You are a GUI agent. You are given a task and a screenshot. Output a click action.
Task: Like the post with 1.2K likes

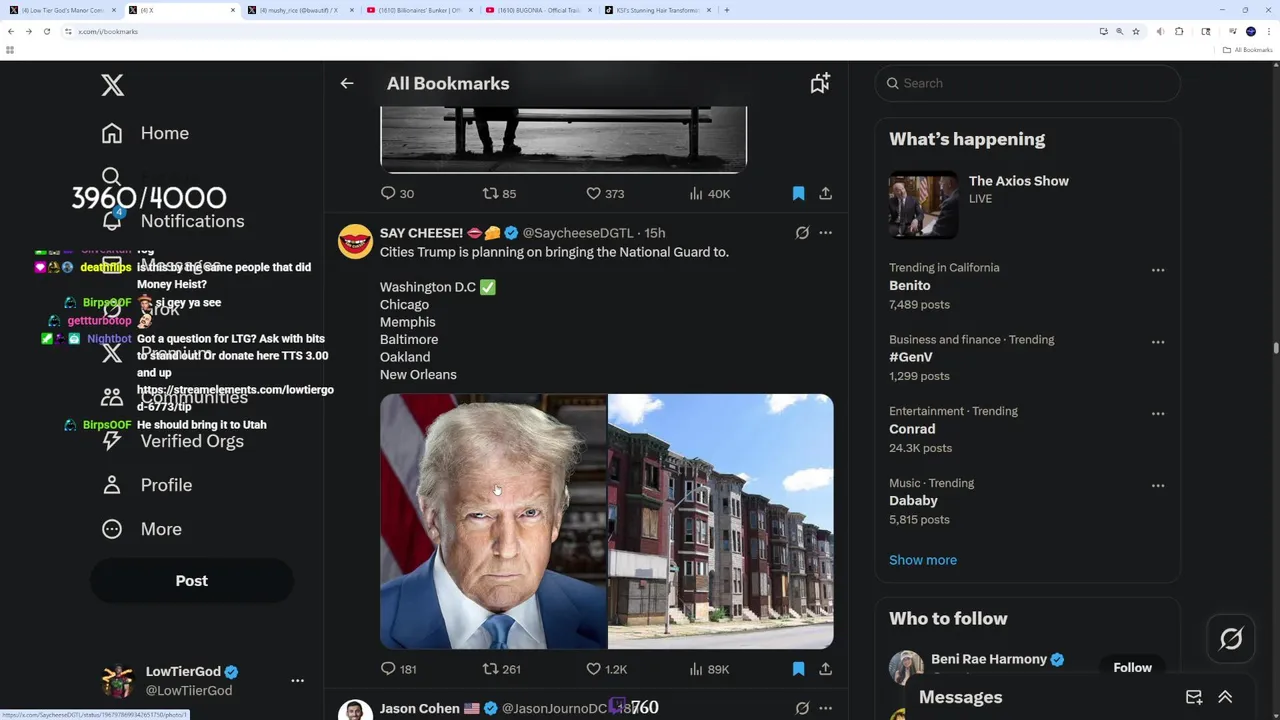(x=607, y=669)
